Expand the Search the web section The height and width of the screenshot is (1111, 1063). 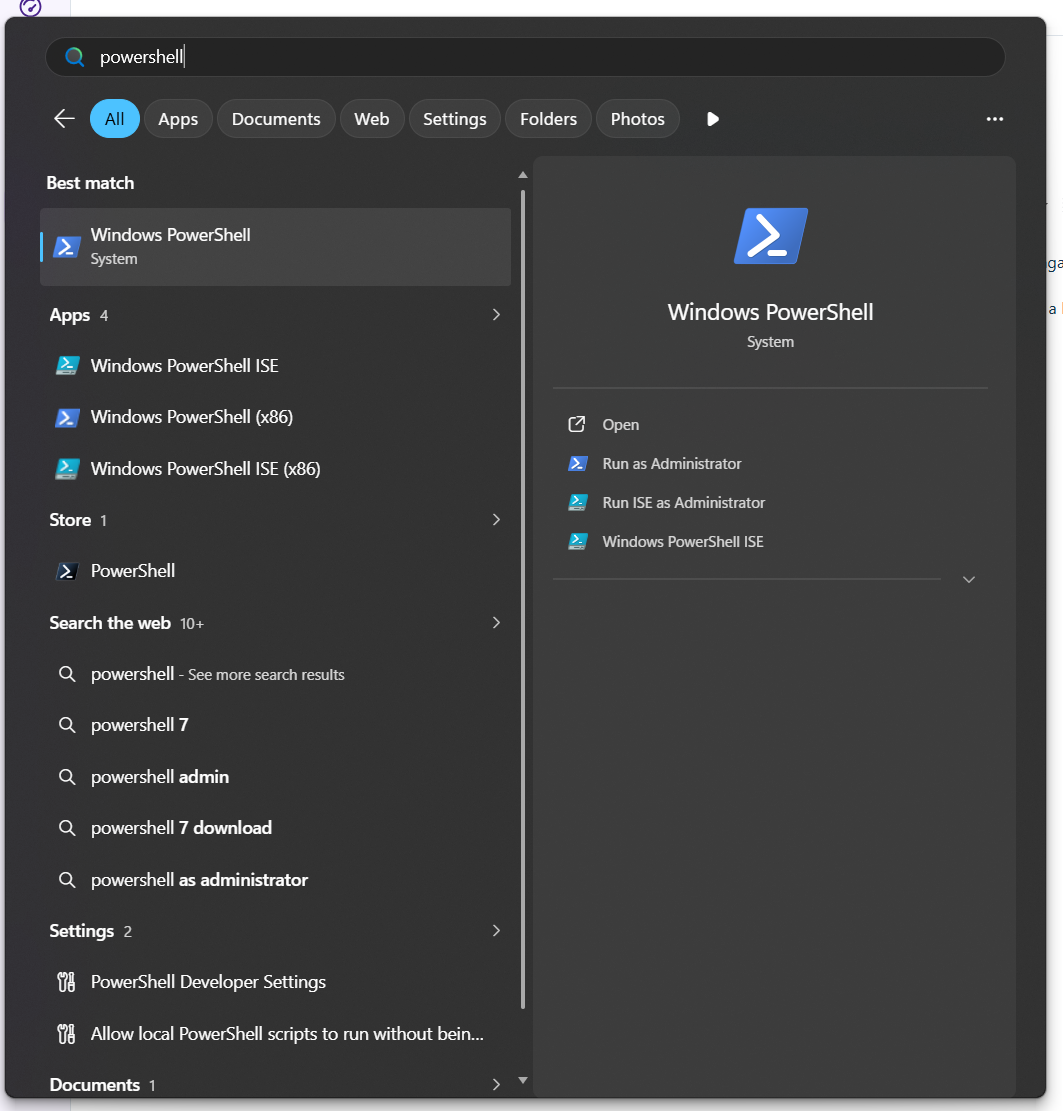pyautogui.click(x=496, y=623)
